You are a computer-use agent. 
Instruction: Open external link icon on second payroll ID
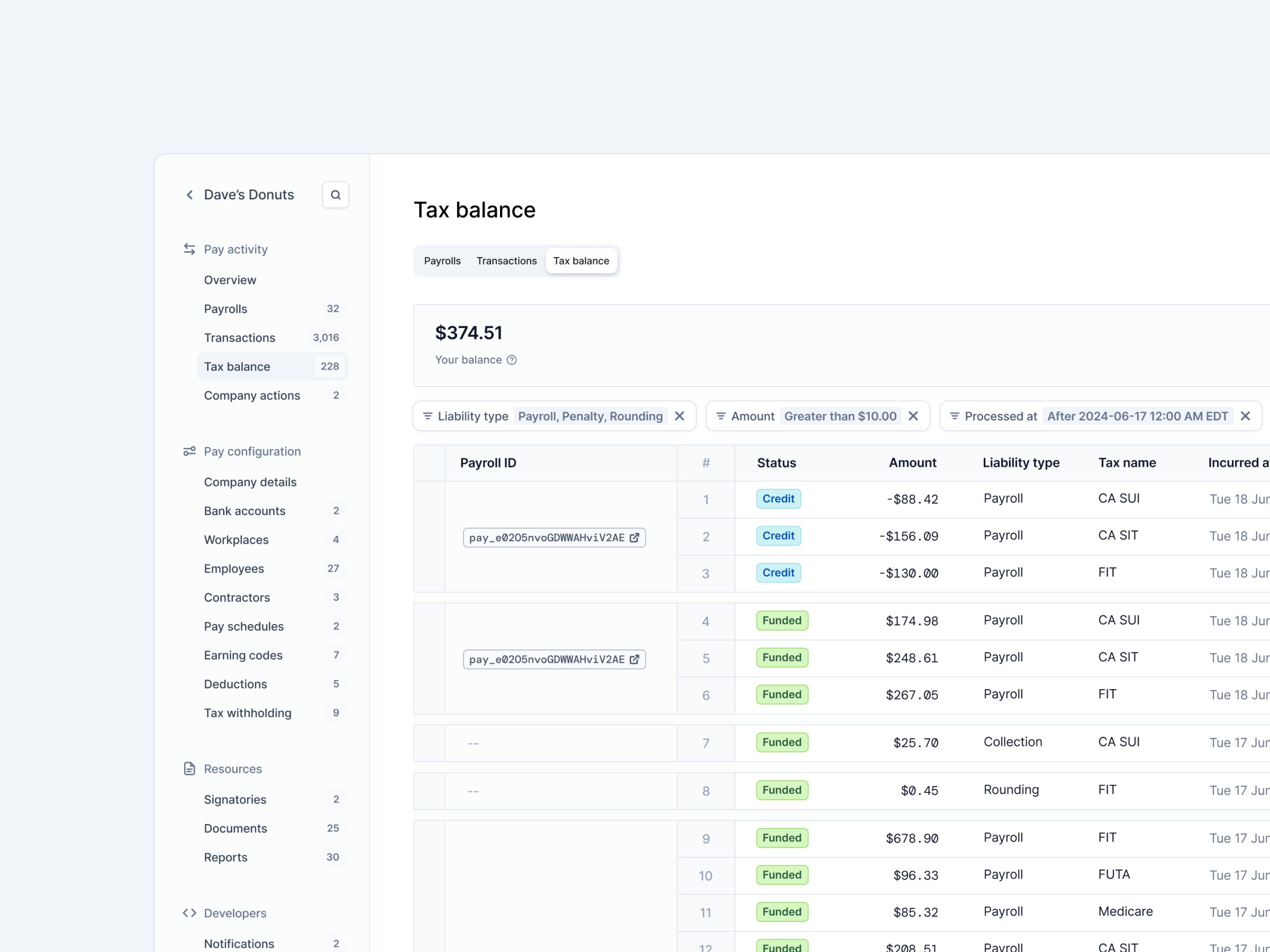click(634, 660)
